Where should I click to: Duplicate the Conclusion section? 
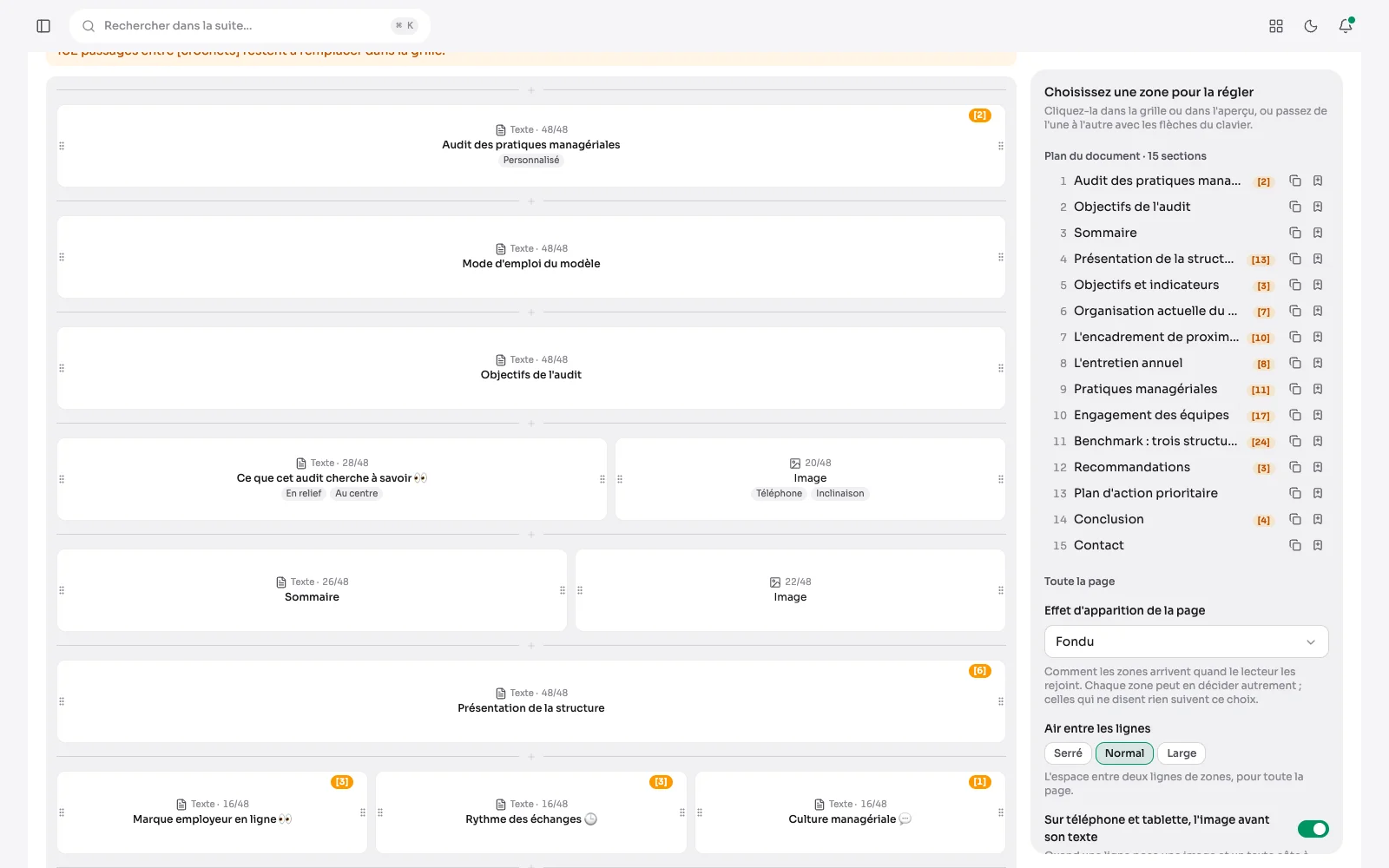1295,519
